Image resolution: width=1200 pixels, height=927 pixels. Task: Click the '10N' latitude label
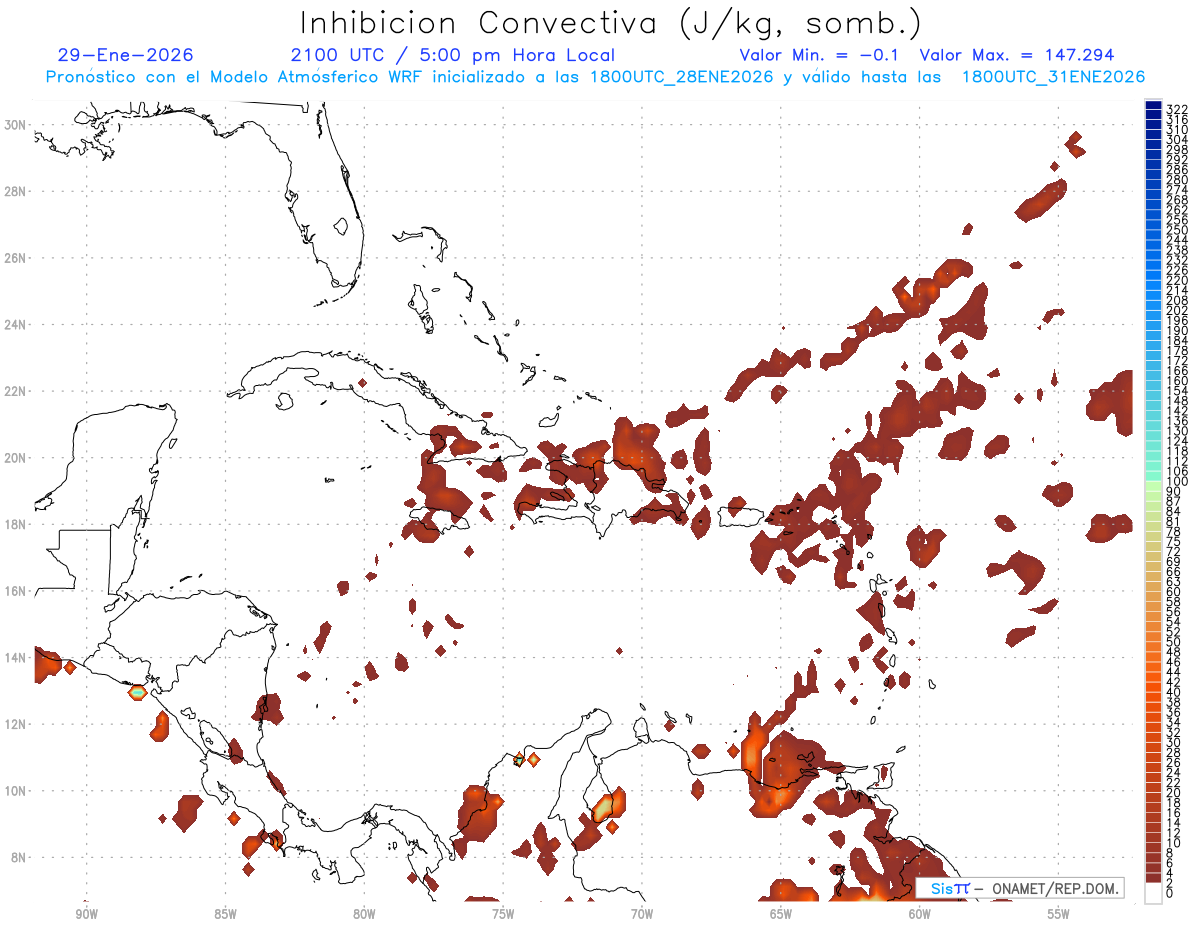pos(15,790)
